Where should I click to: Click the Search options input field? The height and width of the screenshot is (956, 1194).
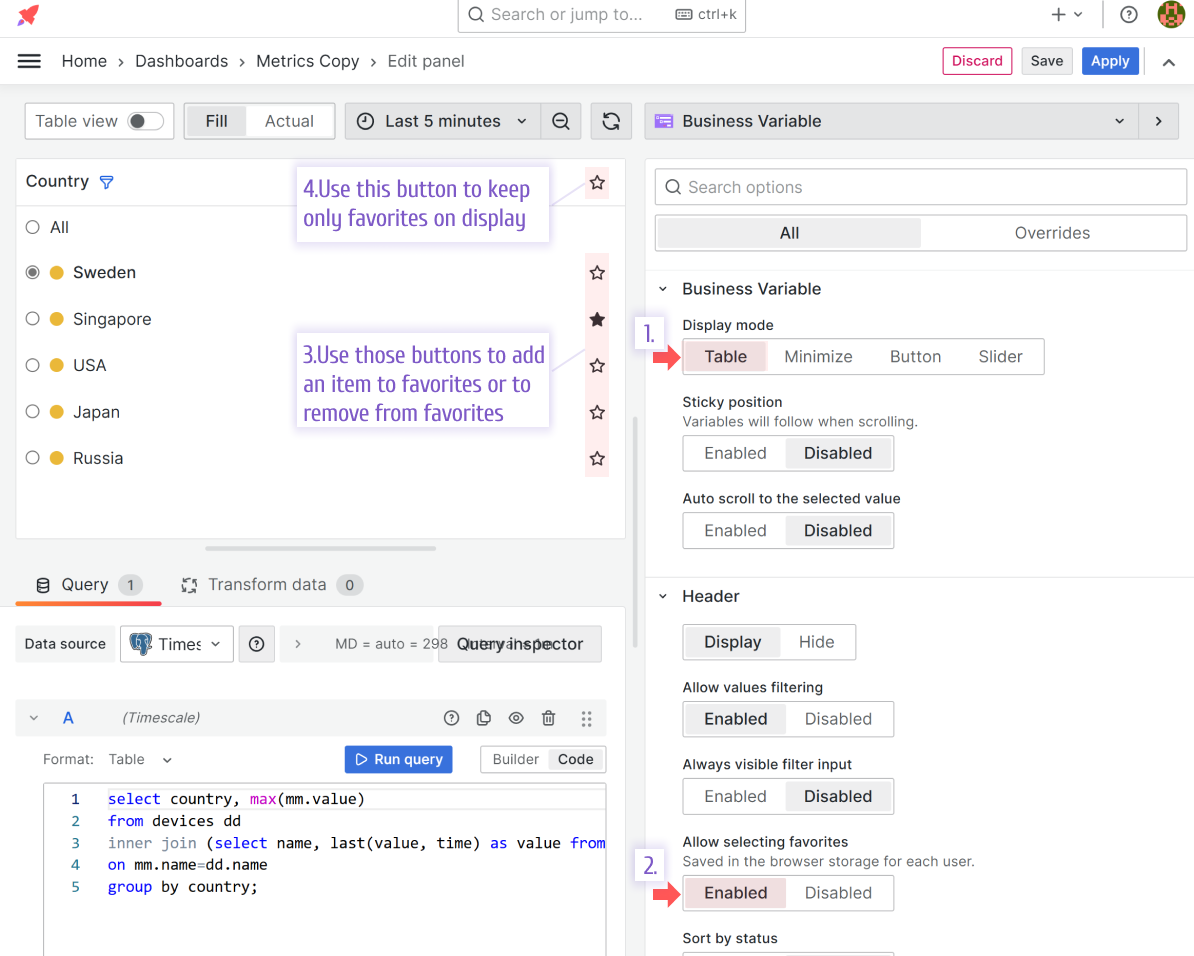click(920, 187)
